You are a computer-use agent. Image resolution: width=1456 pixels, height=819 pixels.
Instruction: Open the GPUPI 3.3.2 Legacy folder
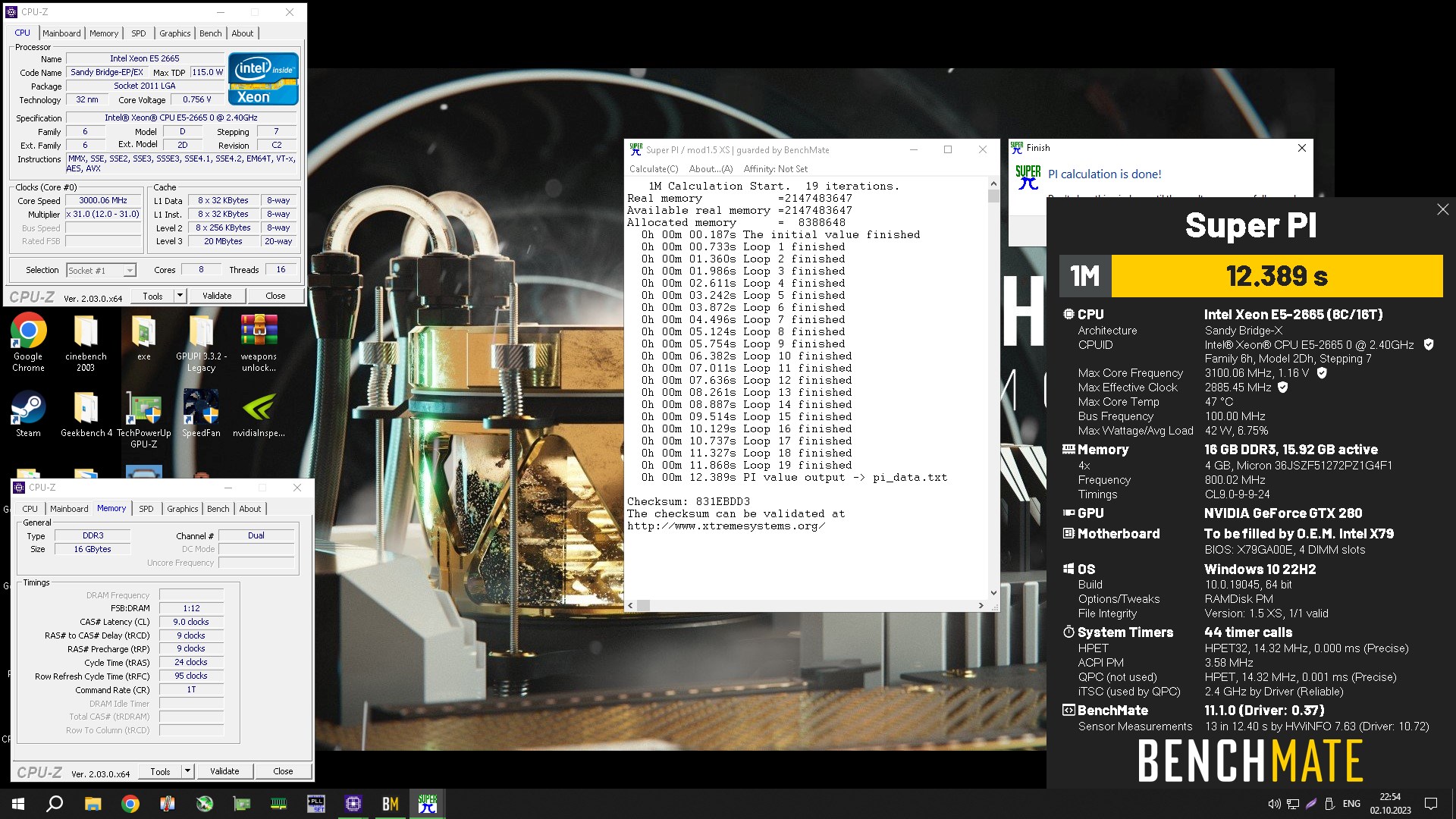(201, 343)
